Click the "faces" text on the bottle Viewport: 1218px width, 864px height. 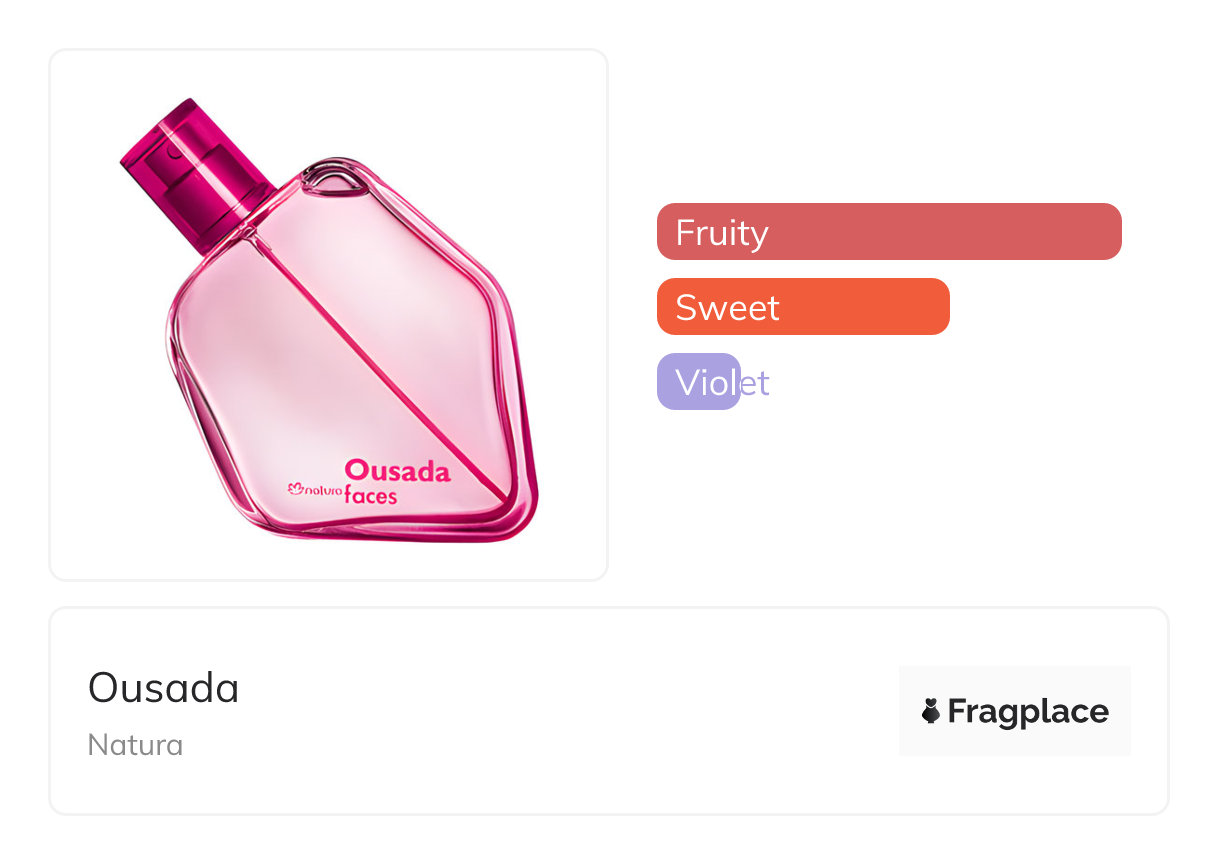tap(370, 496)
